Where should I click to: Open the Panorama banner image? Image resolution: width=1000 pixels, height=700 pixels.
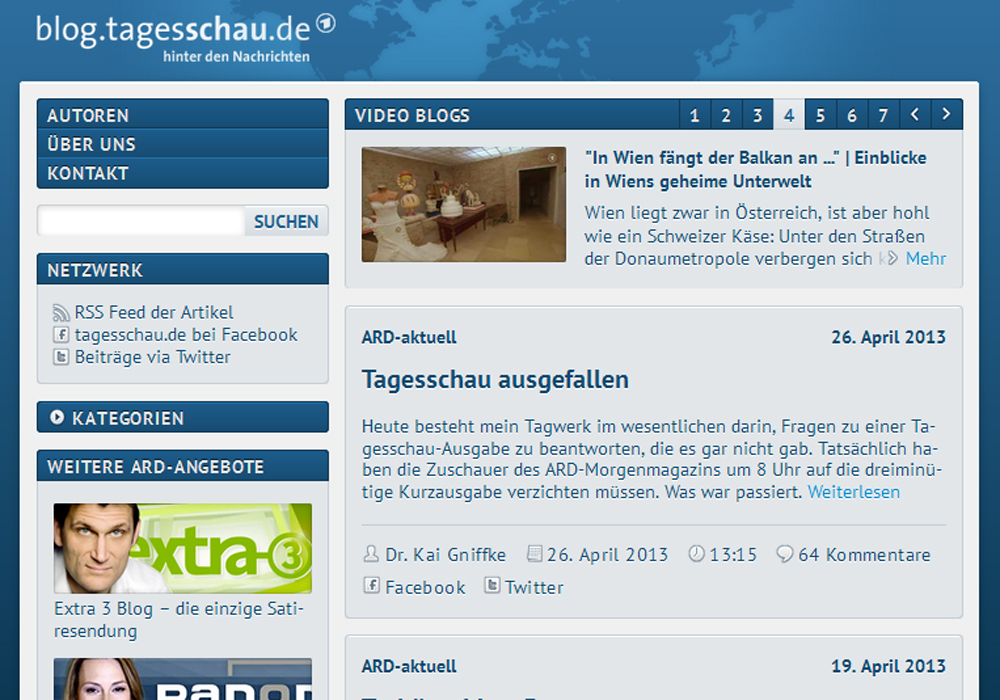183,679
